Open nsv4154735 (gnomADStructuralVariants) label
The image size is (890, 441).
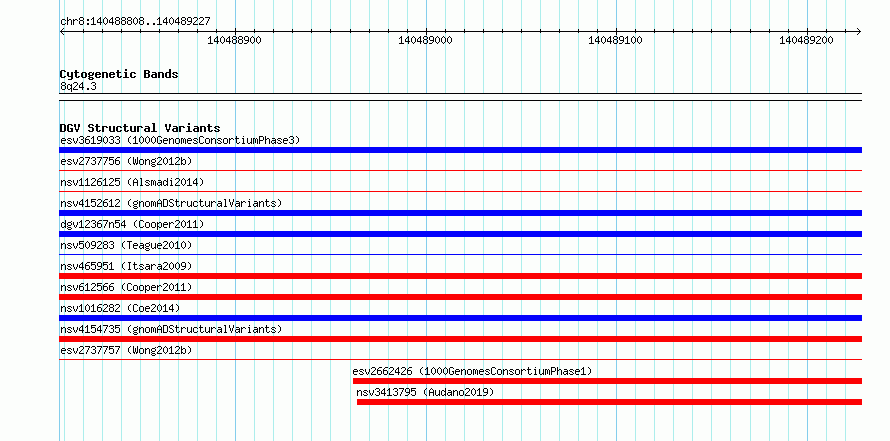tap(171, 329)
